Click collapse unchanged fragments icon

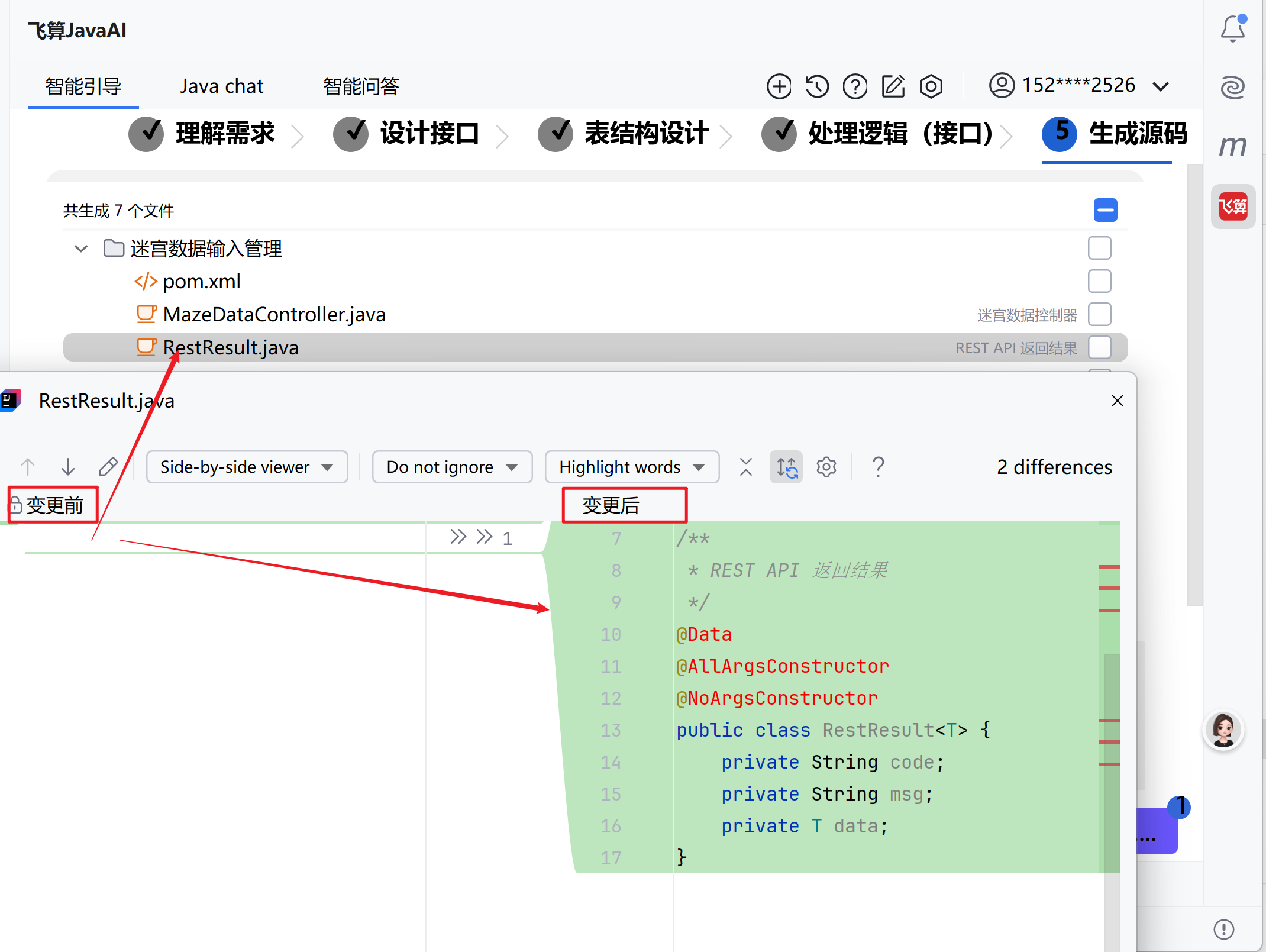point(746,467)
